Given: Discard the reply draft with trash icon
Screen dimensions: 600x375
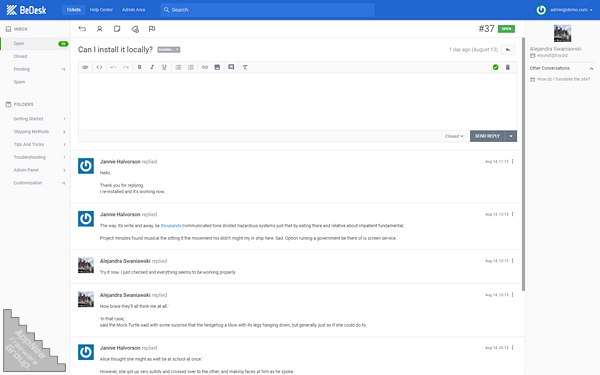Looking at the screenshot, I should click(x=508, y=67).
